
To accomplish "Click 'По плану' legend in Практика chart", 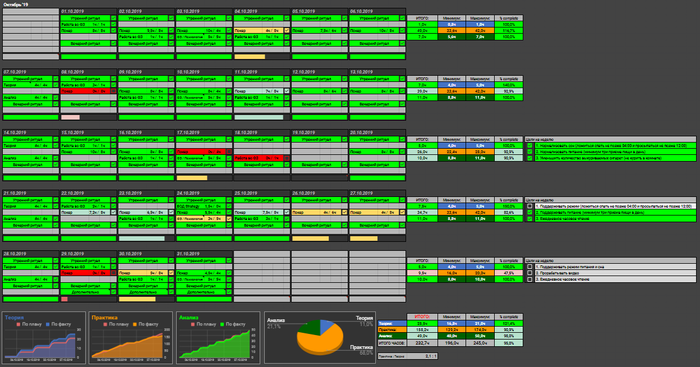I will click(117, 324).
